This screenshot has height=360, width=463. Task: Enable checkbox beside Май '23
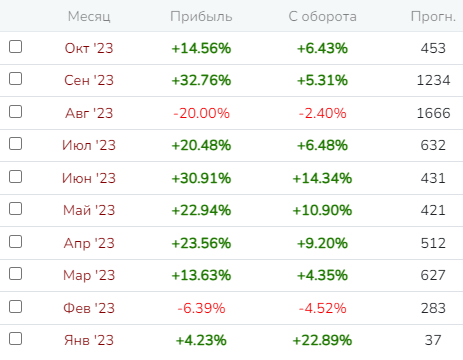(15, 209)
